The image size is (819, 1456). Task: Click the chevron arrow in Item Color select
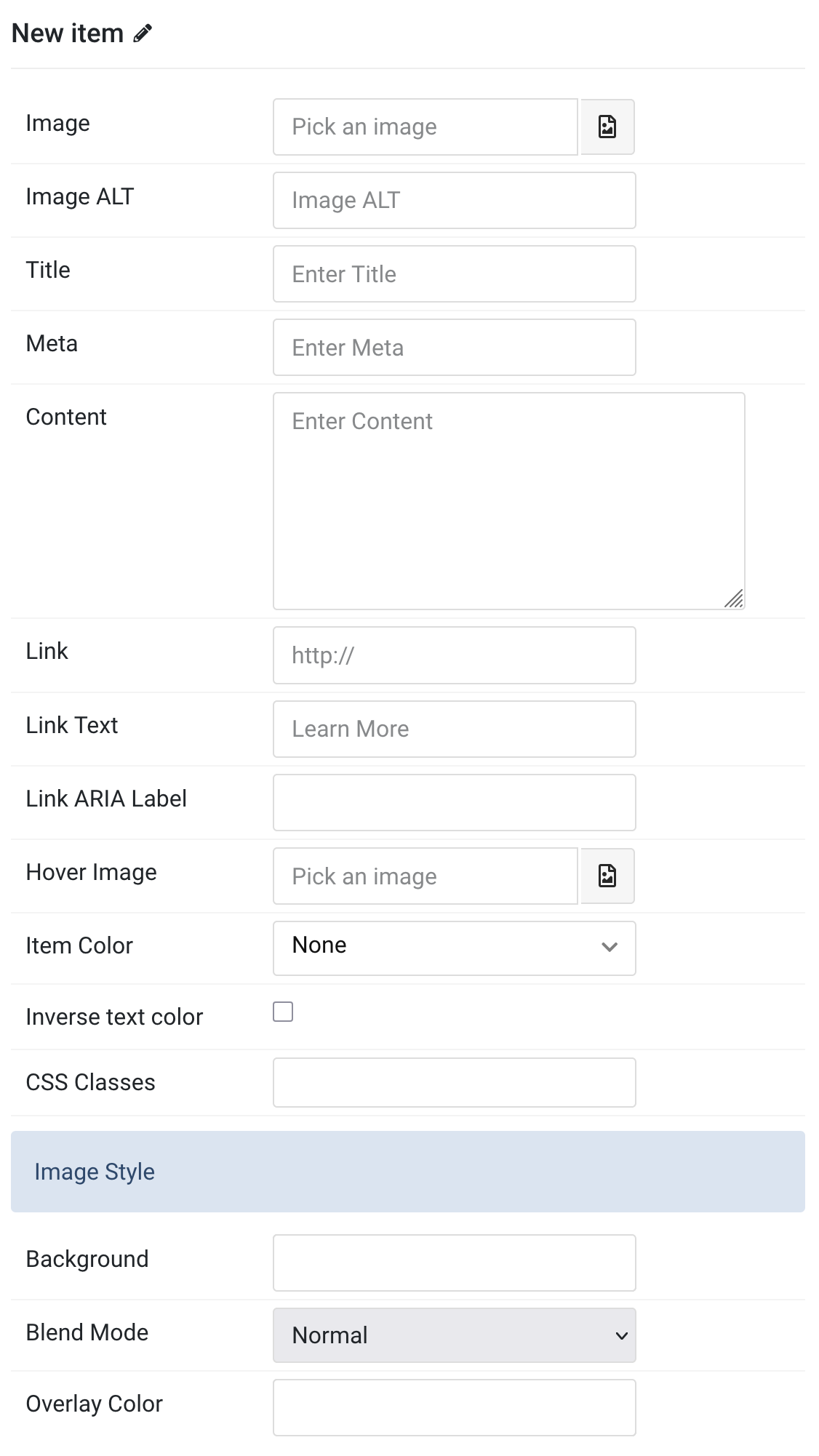(x=610, y=947)
